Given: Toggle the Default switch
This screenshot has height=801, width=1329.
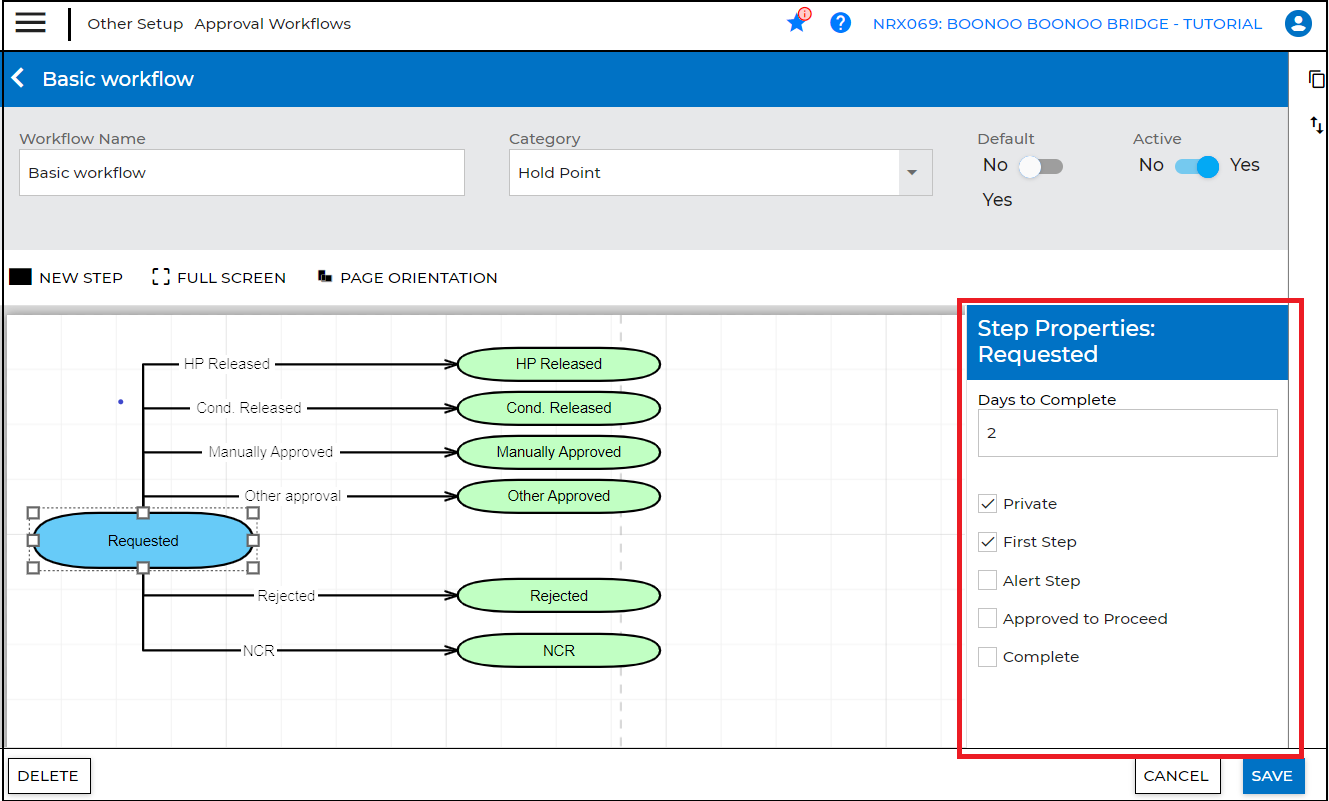Looking at the screenshot, I should tap(1040, 166).
